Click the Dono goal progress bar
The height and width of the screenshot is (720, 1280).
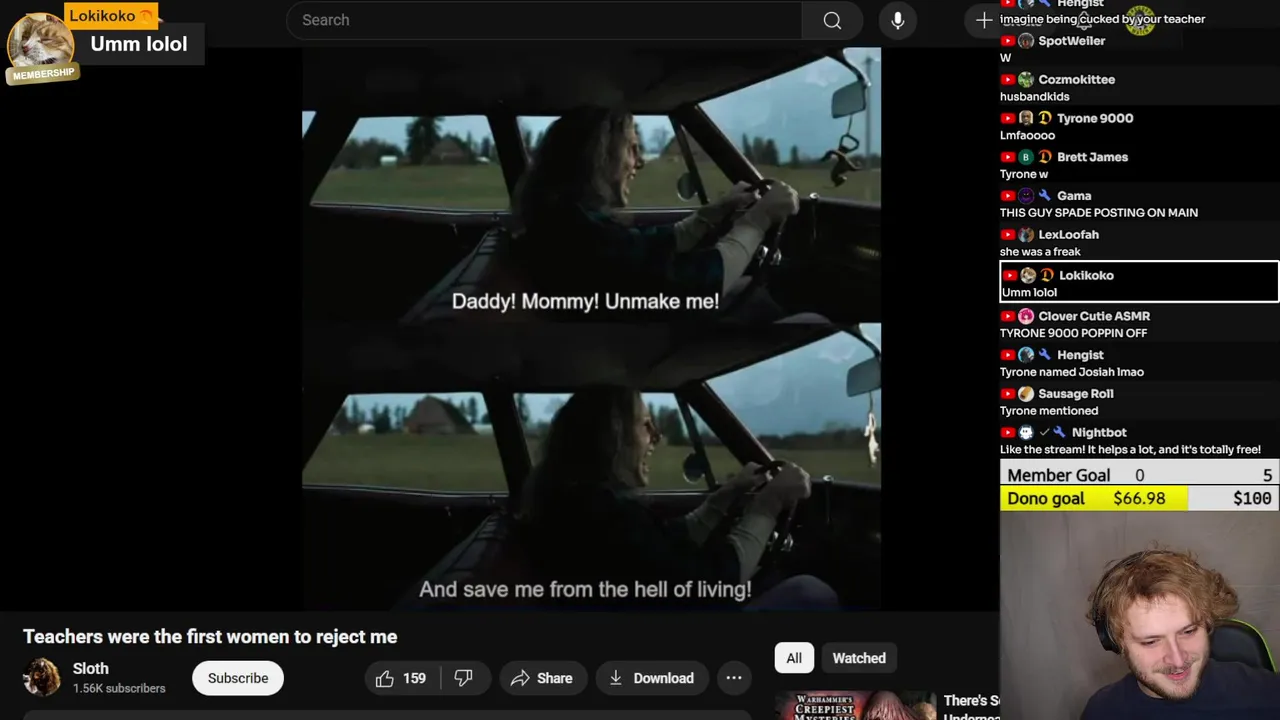coord(1139,498)
